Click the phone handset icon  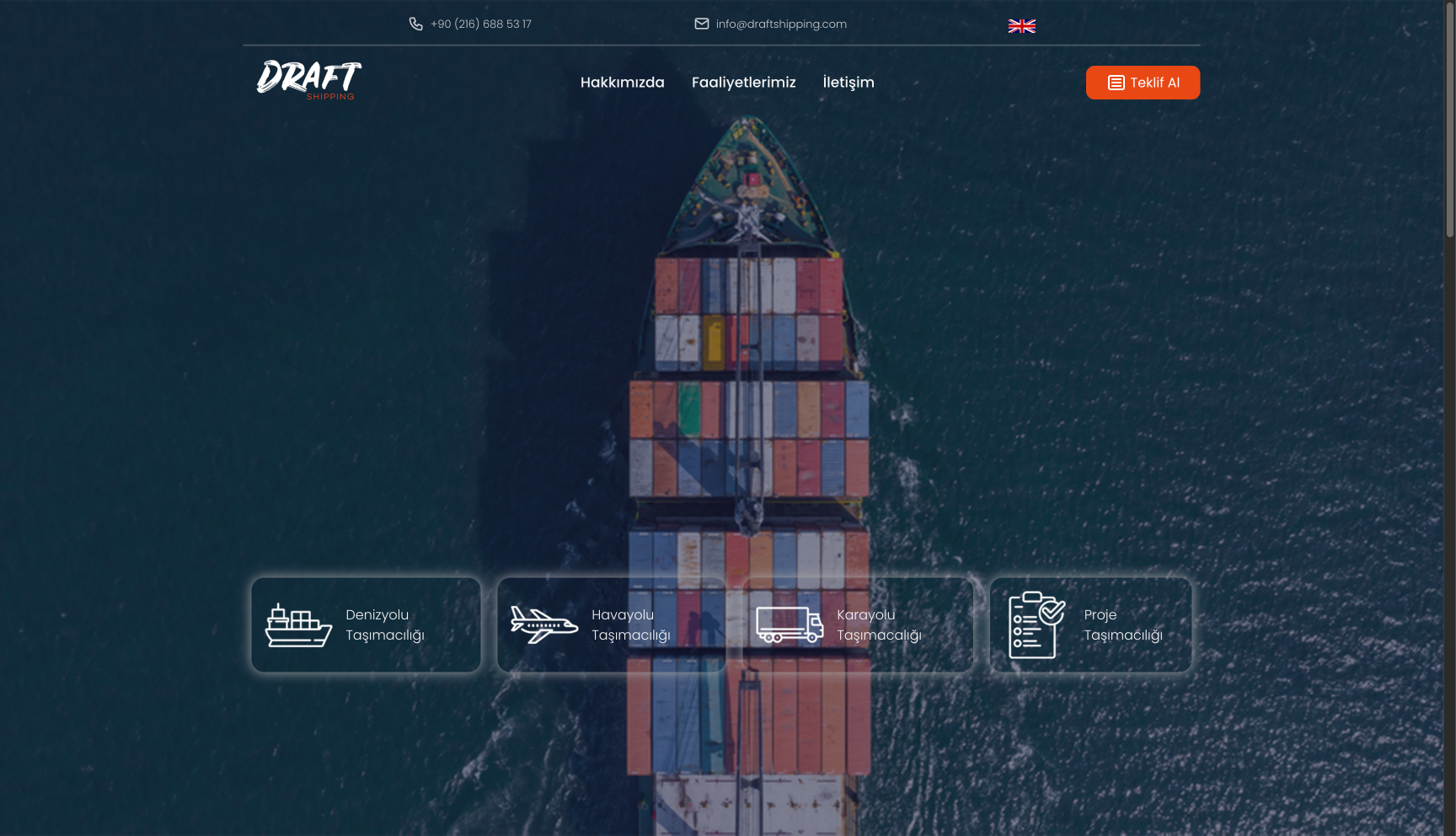[415, 24]
